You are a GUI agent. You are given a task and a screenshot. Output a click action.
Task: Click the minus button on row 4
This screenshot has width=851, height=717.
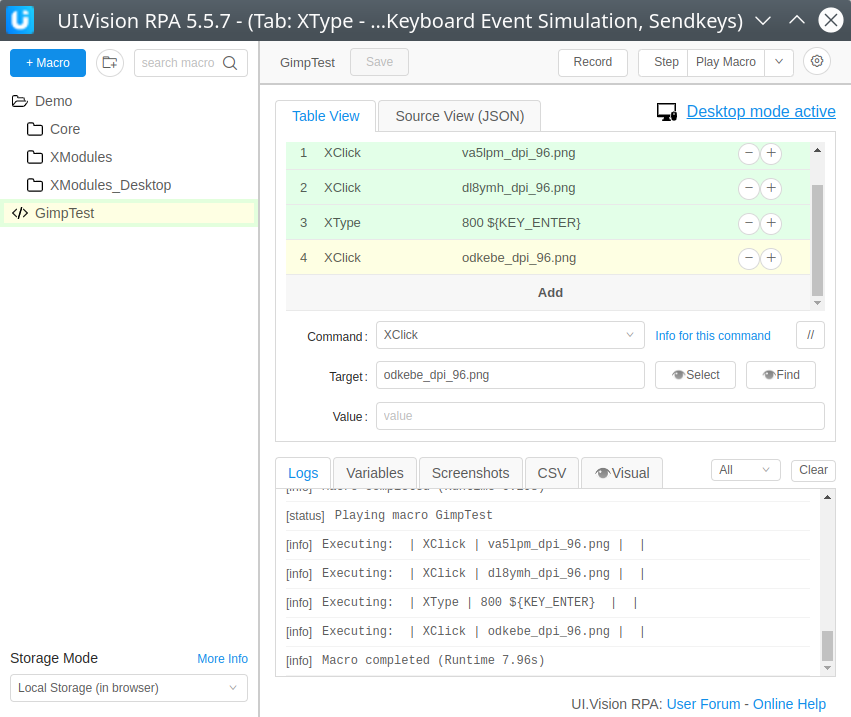pos(748,259)
